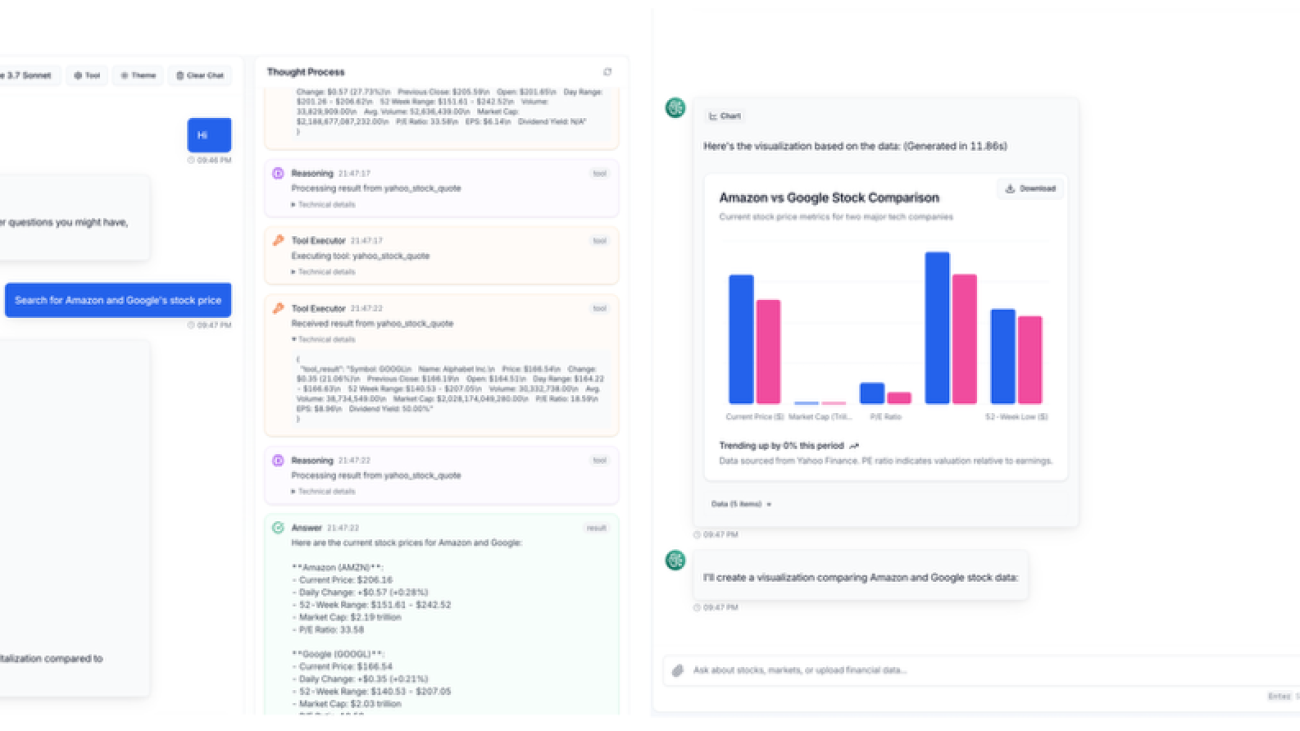Click the result badge on the Answer card

pyautogui.click(x=597, y=527)
